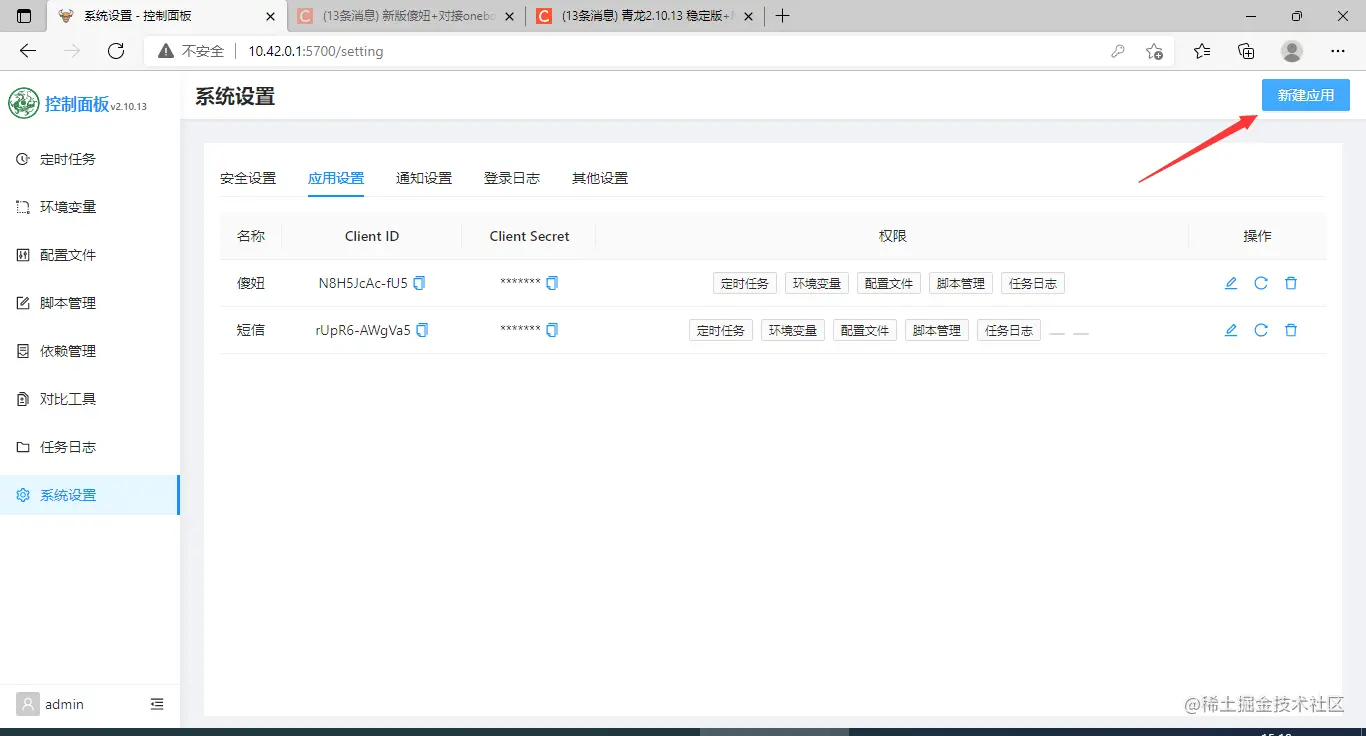Open the 定时任务 section
1366x736 pixels.
(x=64, y=158)
